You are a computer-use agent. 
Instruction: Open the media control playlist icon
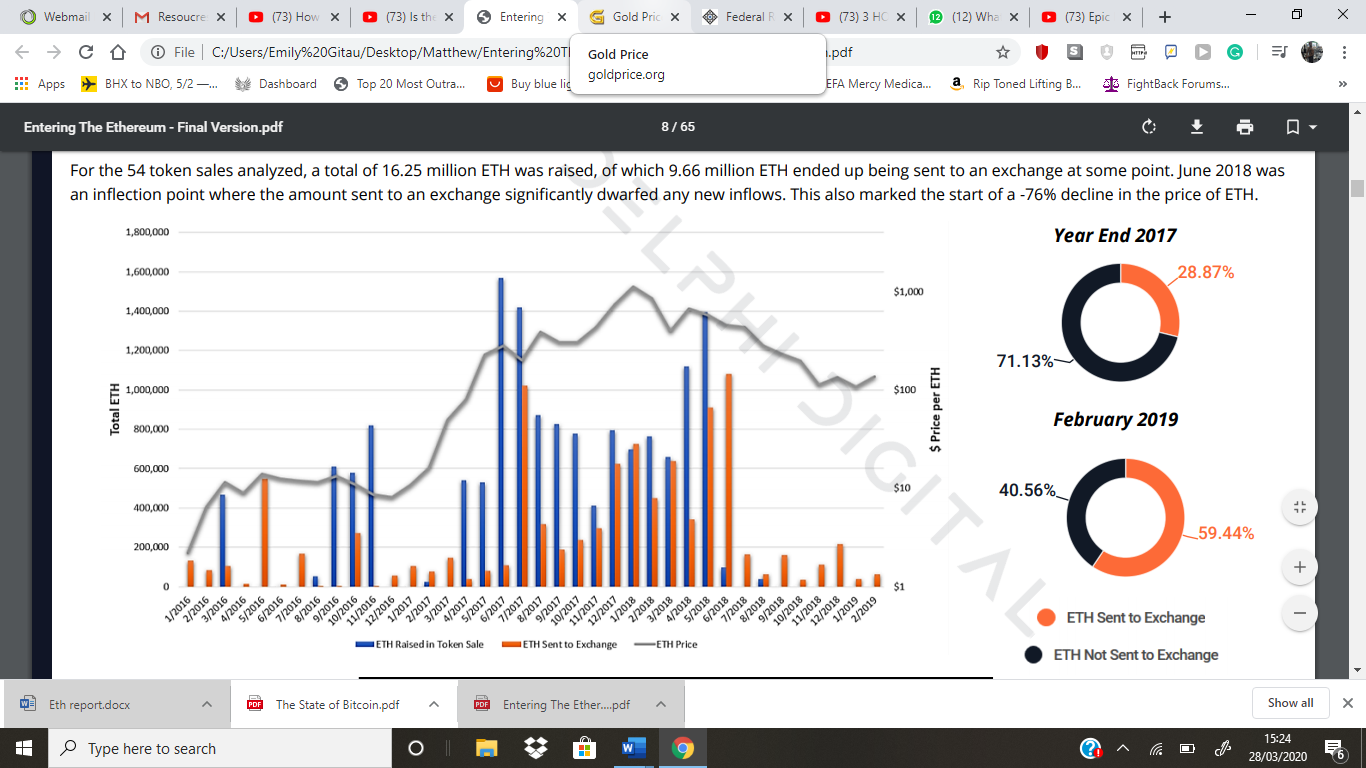pos(1279,52)
